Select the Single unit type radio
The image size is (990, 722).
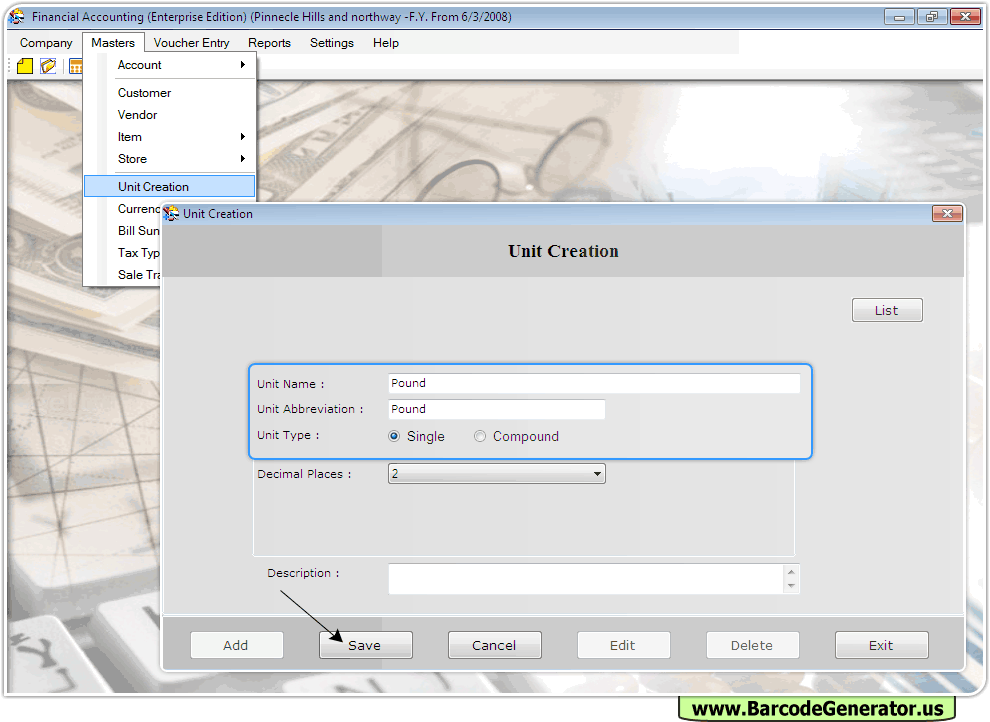pos(394,436)
